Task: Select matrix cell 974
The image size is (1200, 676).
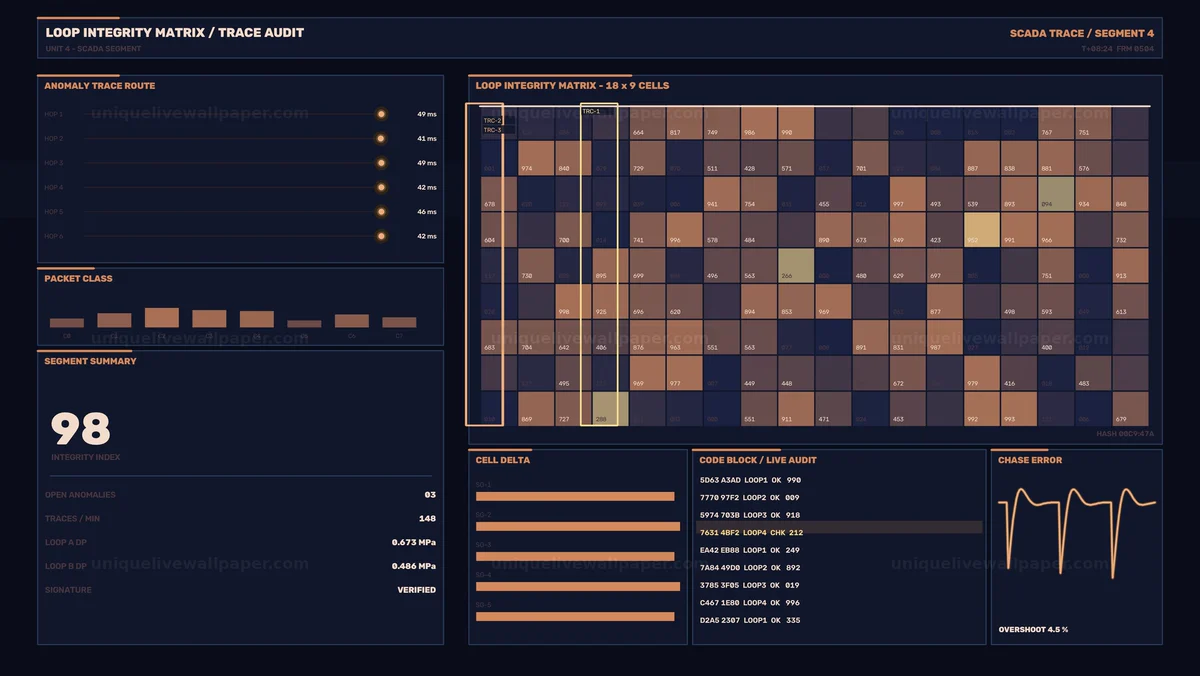Action: pyautogui.click(x=536, y=158)
